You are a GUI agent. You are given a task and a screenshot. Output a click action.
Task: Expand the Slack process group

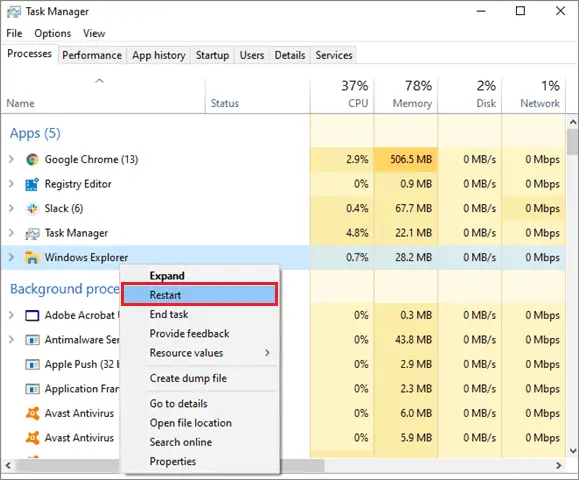(11, 208)
